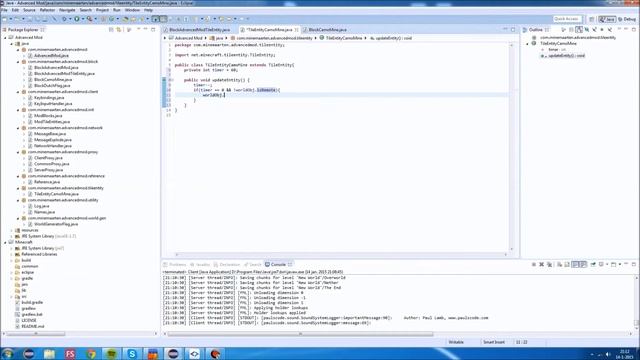Image resolution: width=640 pixels, height=360 pixels.
Task: Switch to the Debug perspective button
Action: coord(628,19)
